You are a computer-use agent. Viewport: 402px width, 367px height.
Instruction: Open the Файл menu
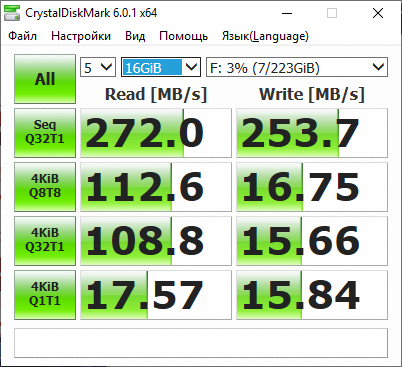22,36
